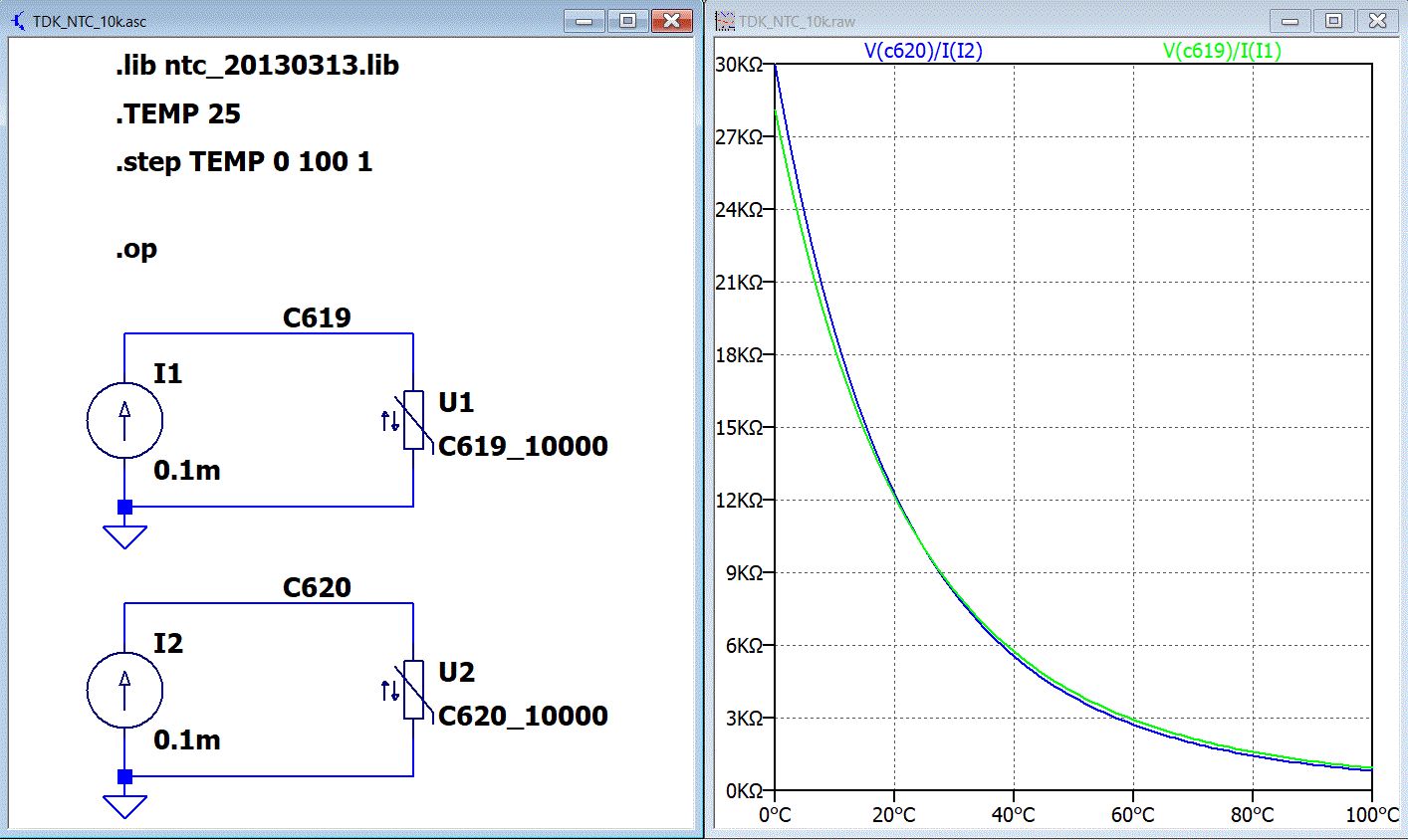The image size is (1408, 840).
Task: Click the .op simulation directive
Action: (x=136, y=249)
